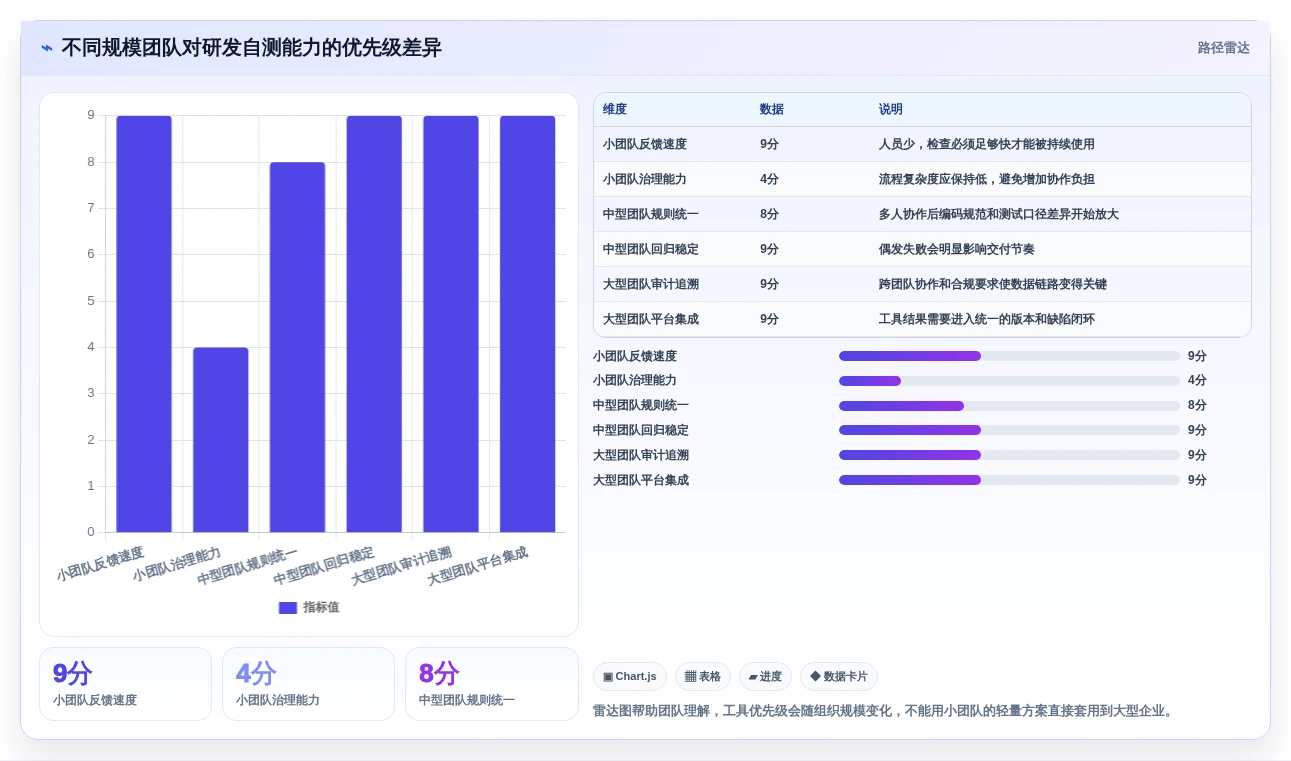Click the 进度 tag chip

pos(765,677)
